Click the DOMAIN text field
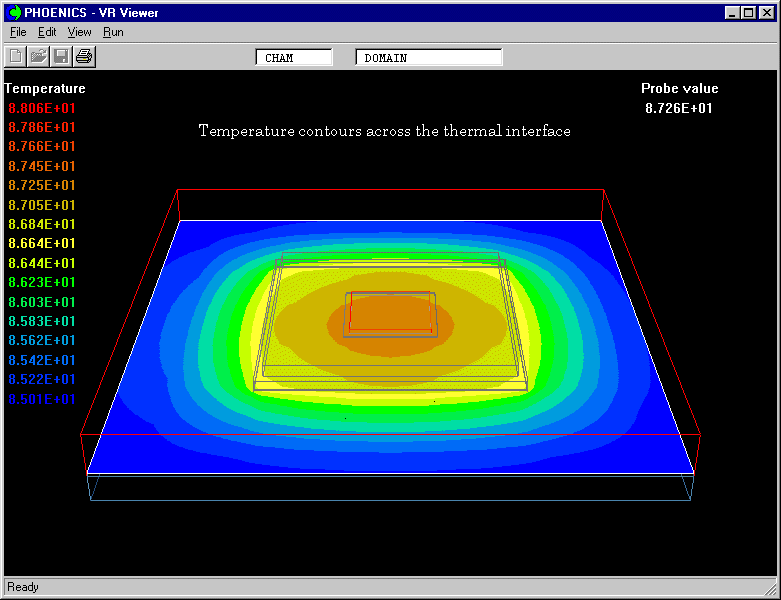The width and height of the screenshot is (781, 600). point(428,58)
